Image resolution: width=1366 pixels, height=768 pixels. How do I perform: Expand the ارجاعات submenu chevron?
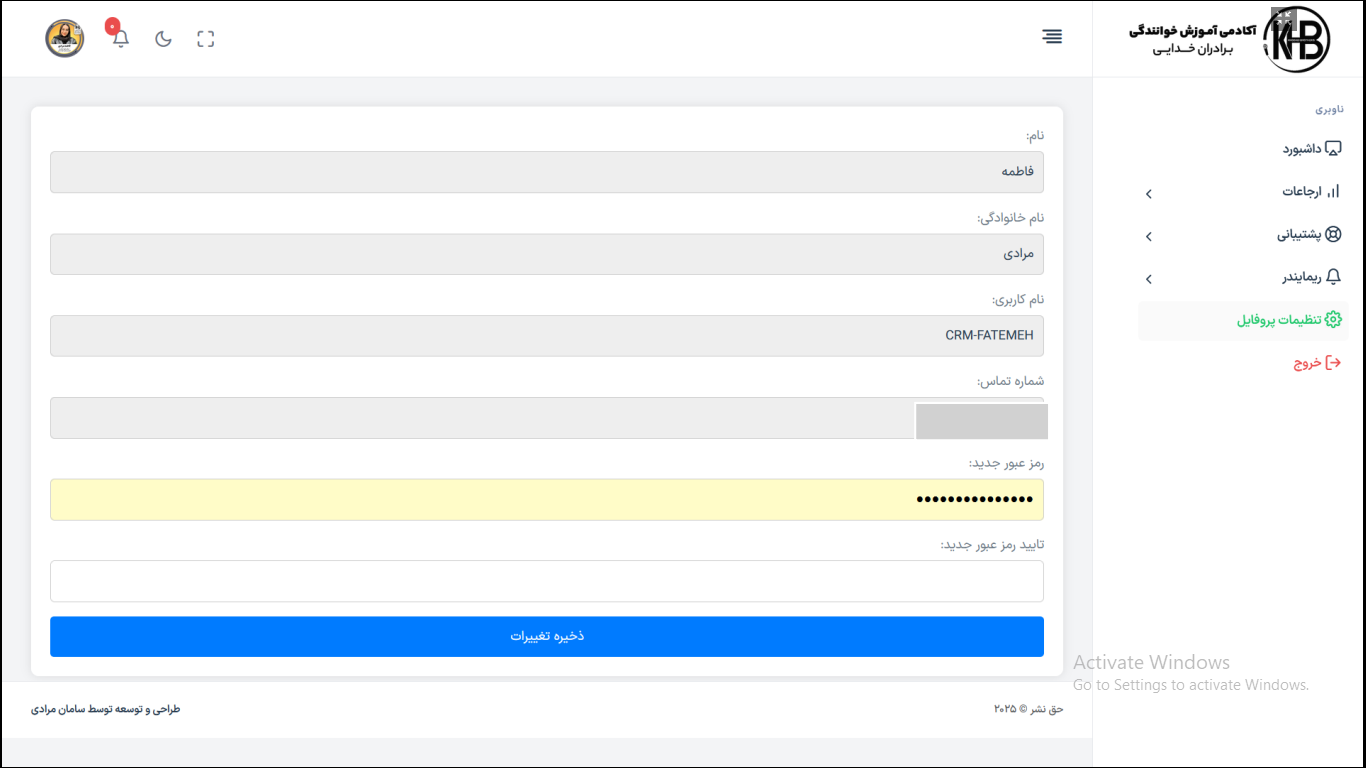coord(1149,194)
